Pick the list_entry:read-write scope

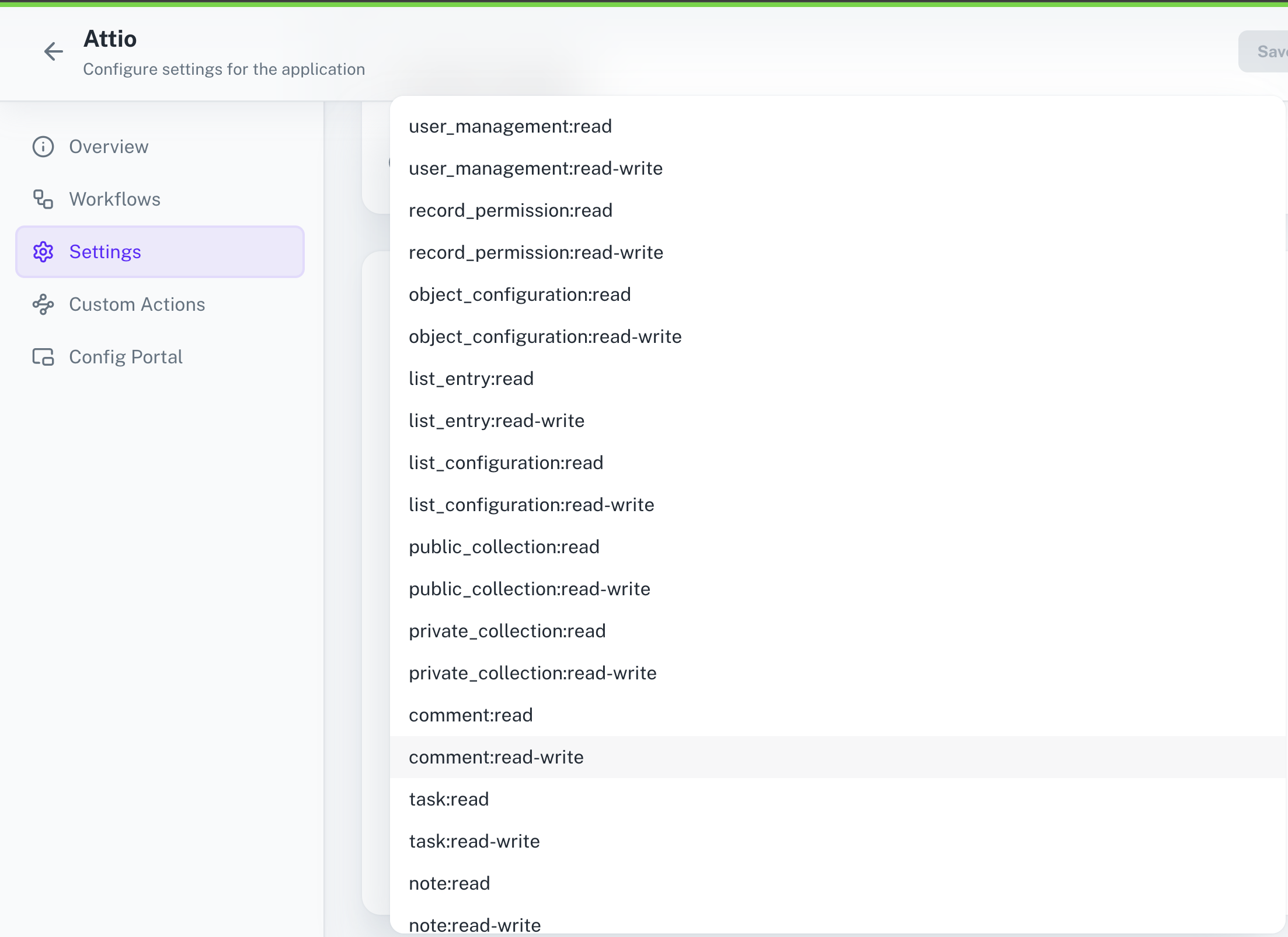(496, 420)
